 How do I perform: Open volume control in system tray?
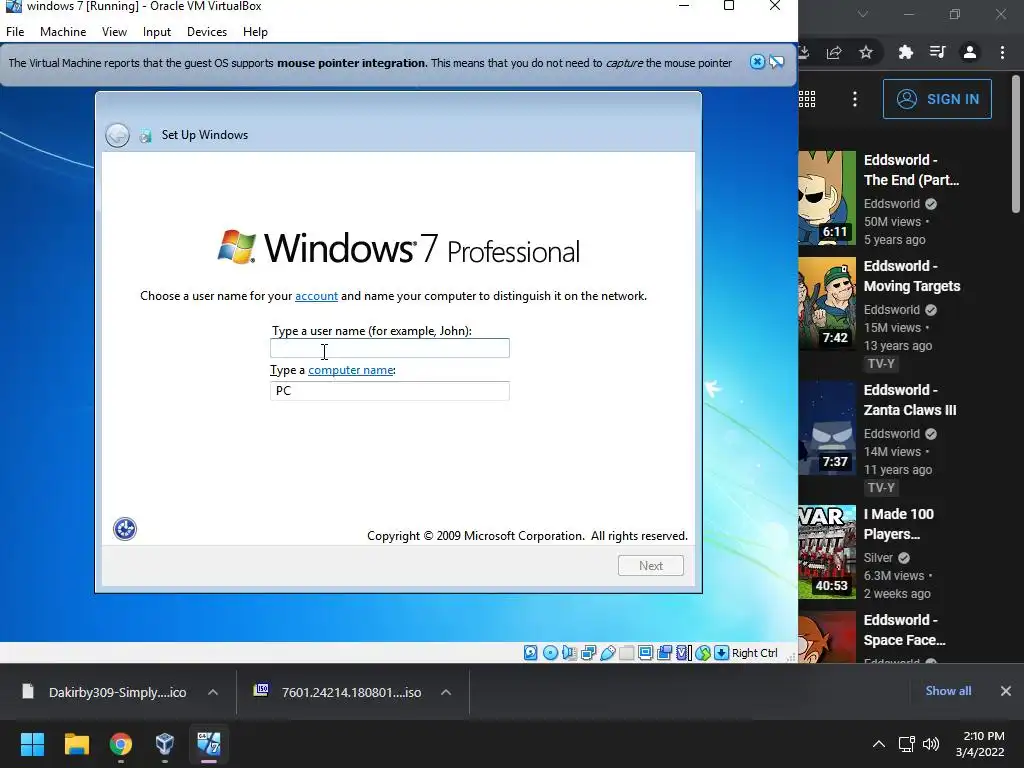(931, 744)
